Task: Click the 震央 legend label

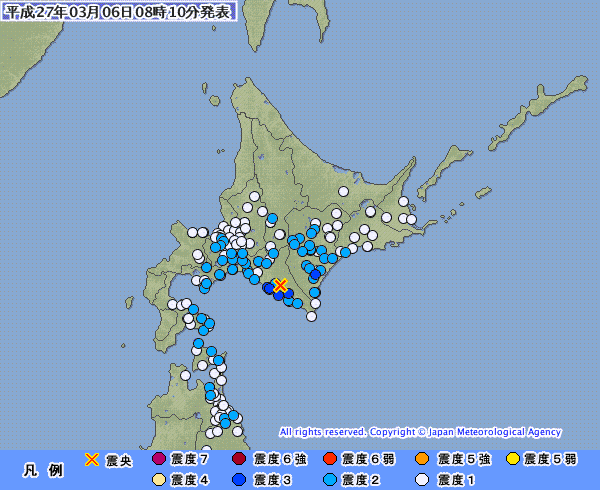Action: 119,461
